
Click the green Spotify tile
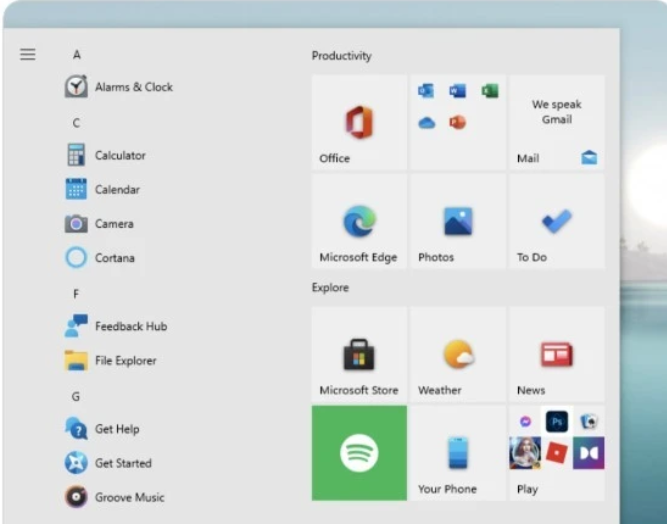(x=359, y=453)
